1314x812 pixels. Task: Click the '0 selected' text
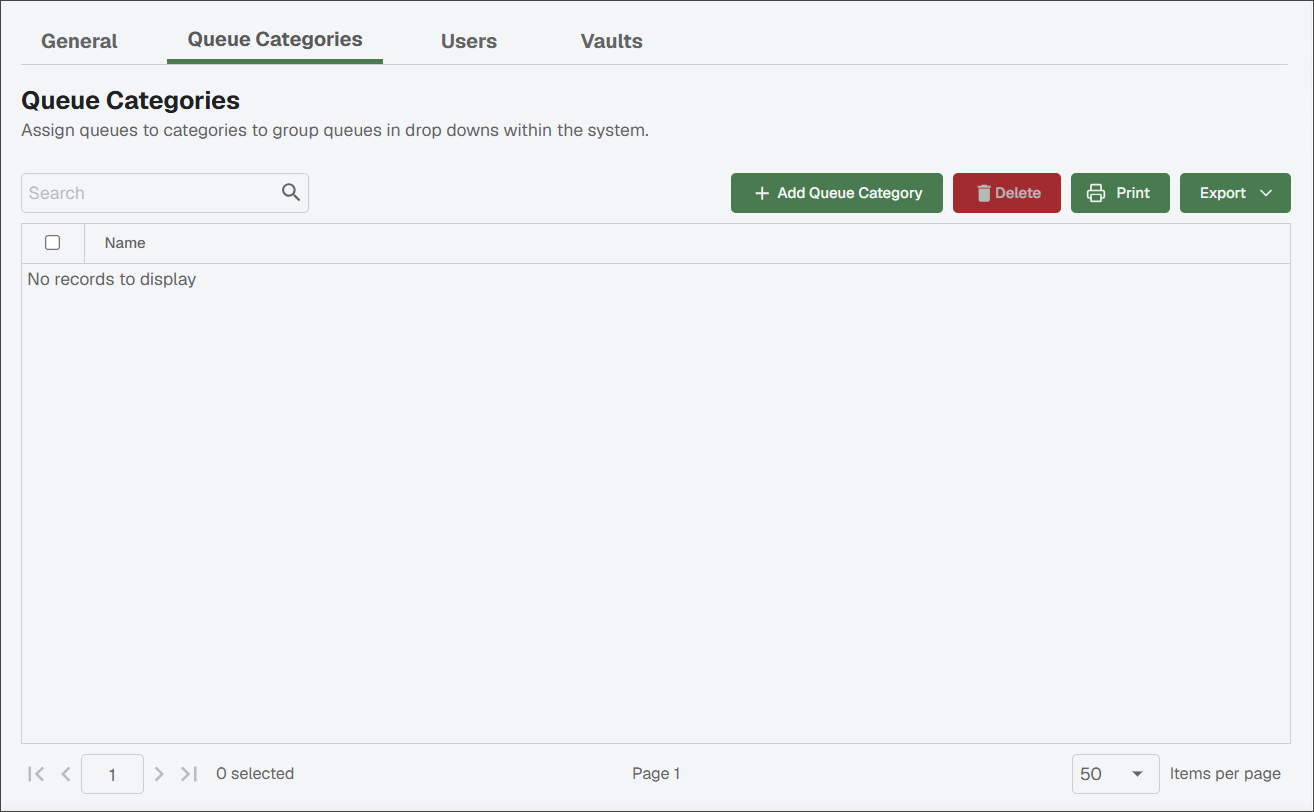point(255,774)
